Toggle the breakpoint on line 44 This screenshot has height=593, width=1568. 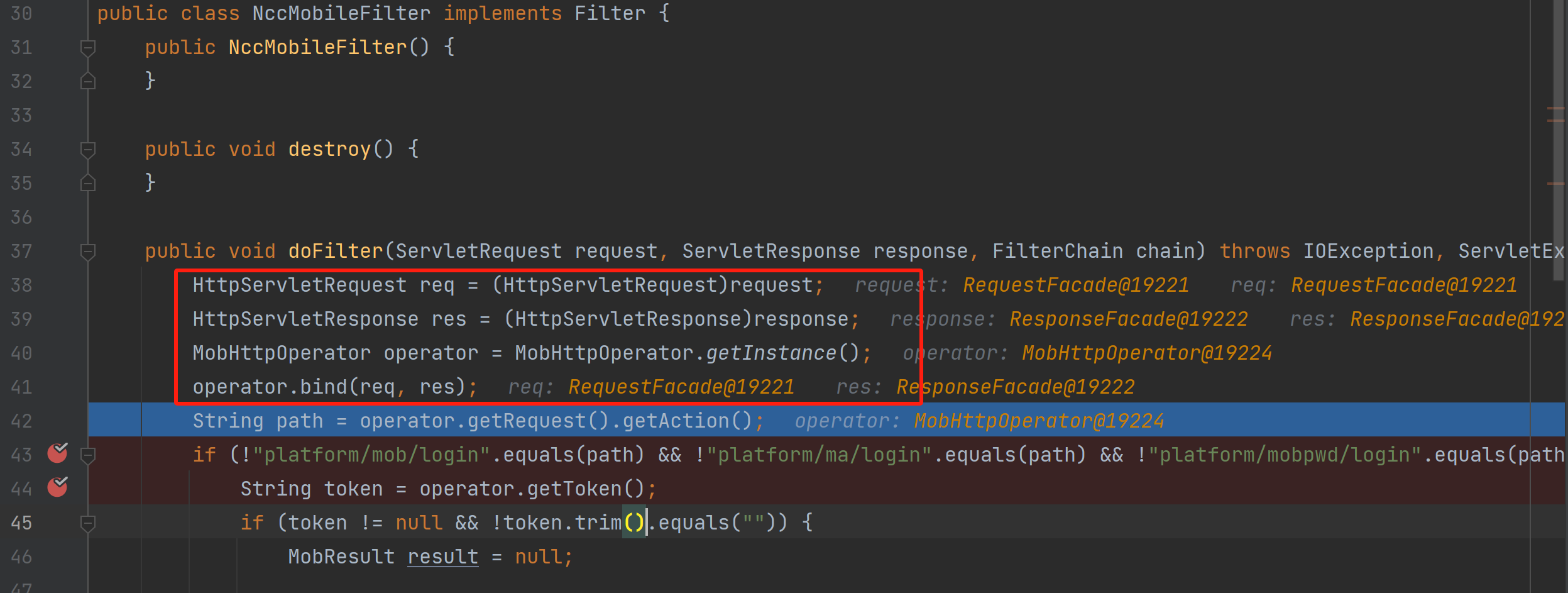click(x=58, y=487)
